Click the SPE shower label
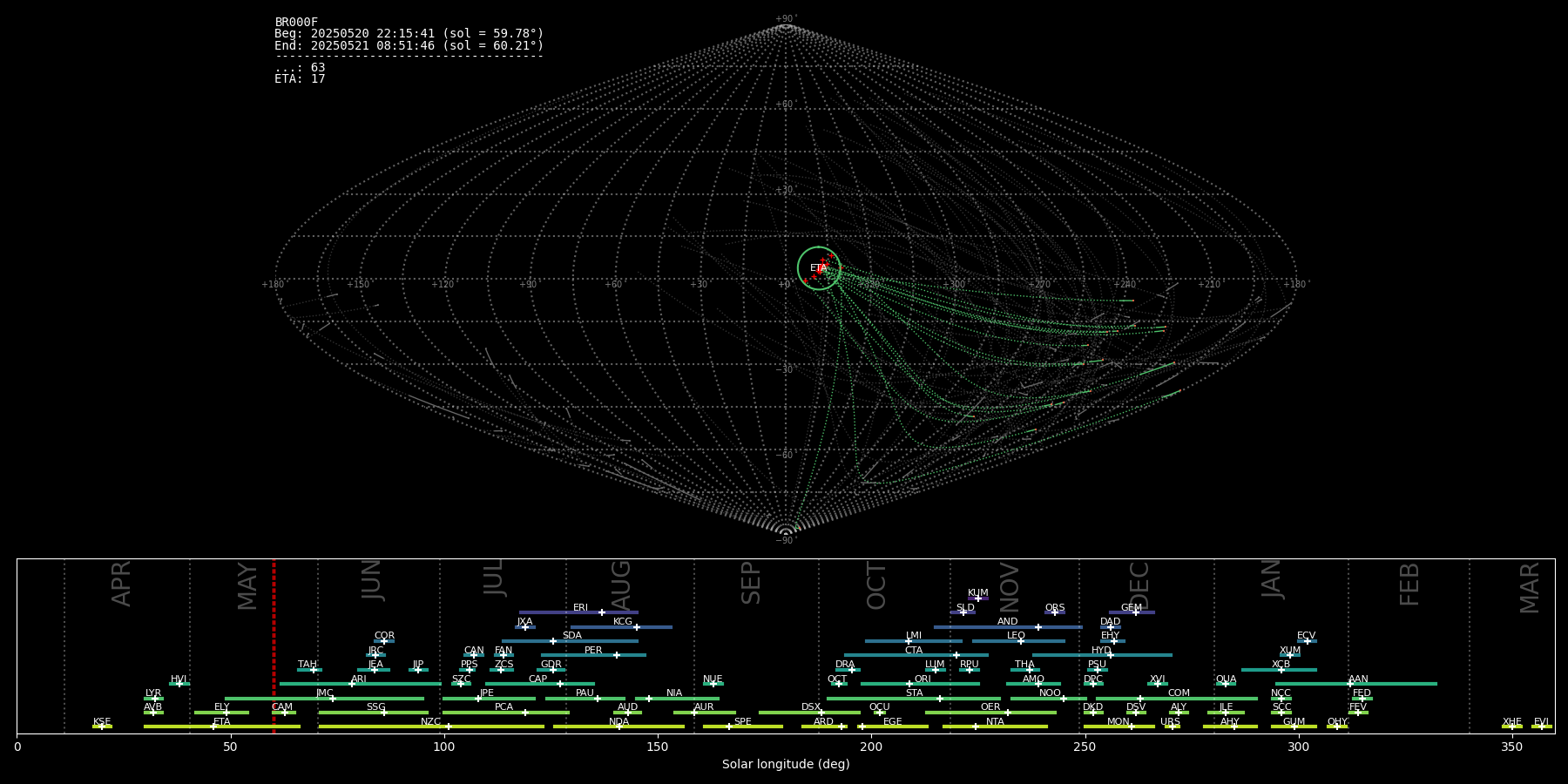The height and width of the screenshot is (784, 1568). (742, 721)
